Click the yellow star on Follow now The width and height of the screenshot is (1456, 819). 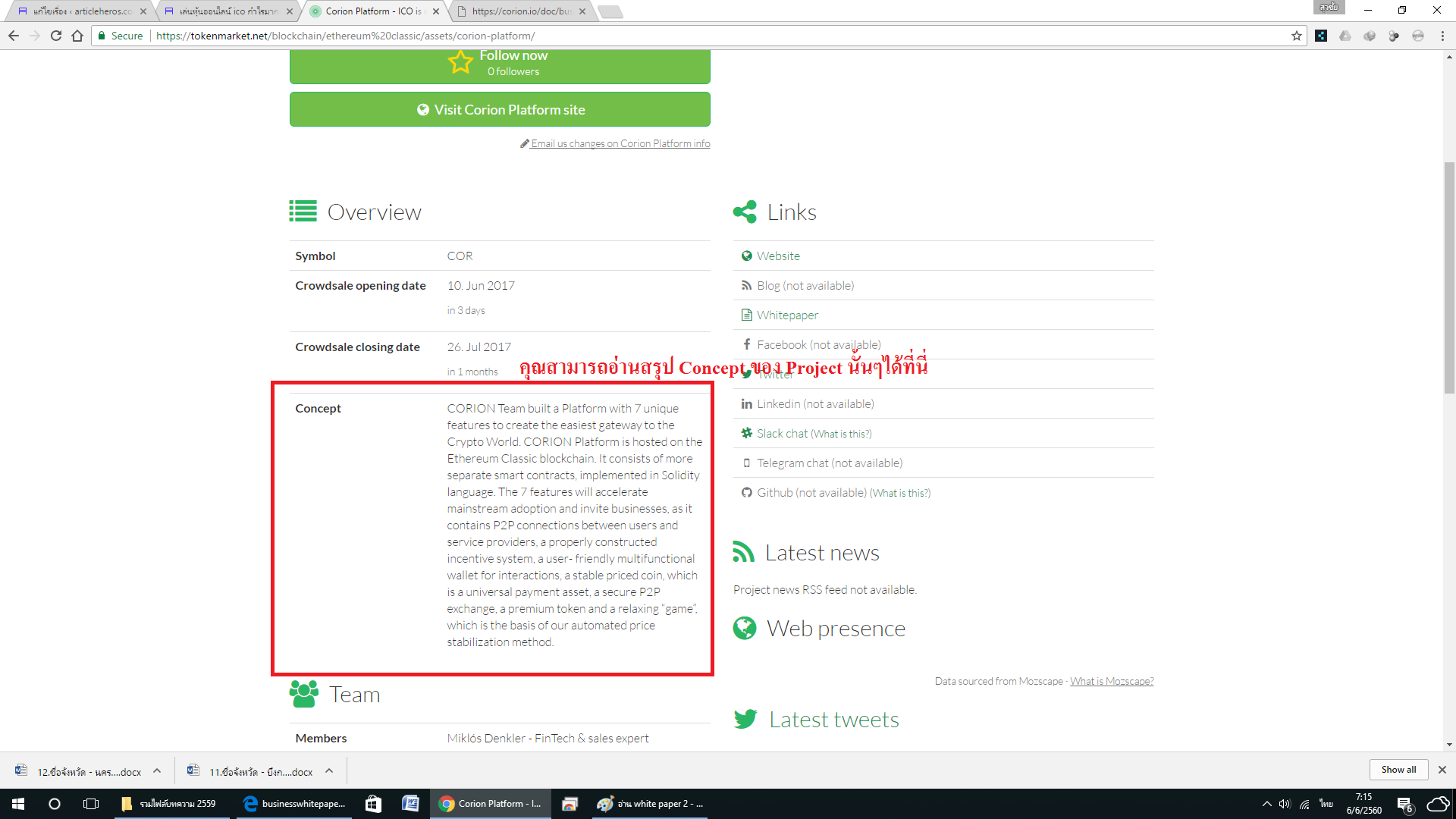point(460,62)
